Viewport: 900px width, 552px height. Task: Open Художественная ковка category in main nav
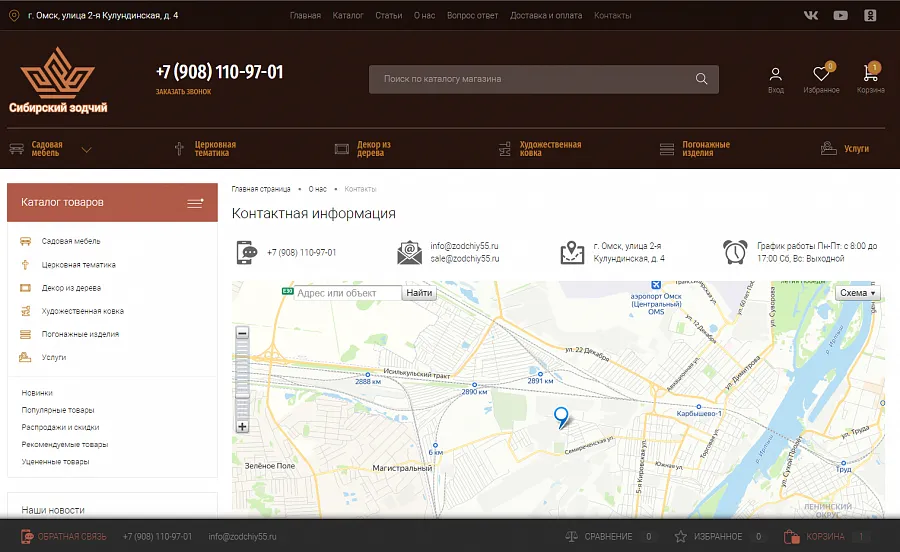pos(550,149)
